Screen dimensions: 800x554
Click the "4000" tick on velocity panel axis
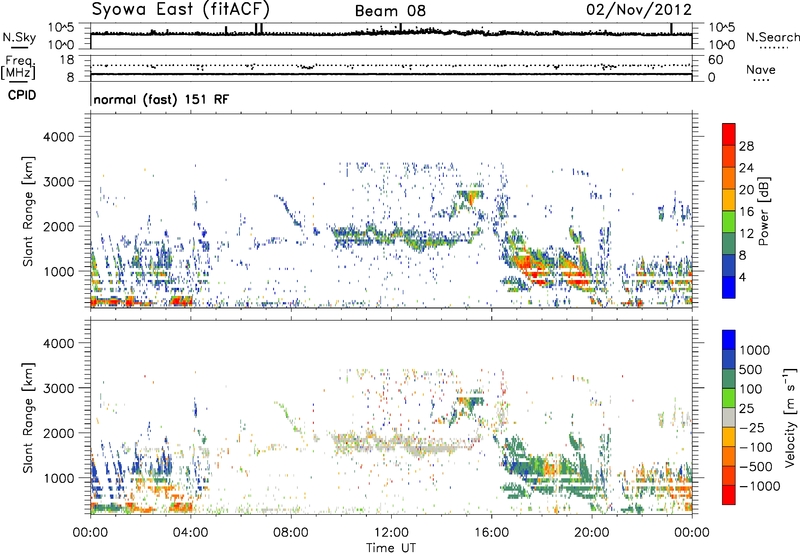(58, 343)
